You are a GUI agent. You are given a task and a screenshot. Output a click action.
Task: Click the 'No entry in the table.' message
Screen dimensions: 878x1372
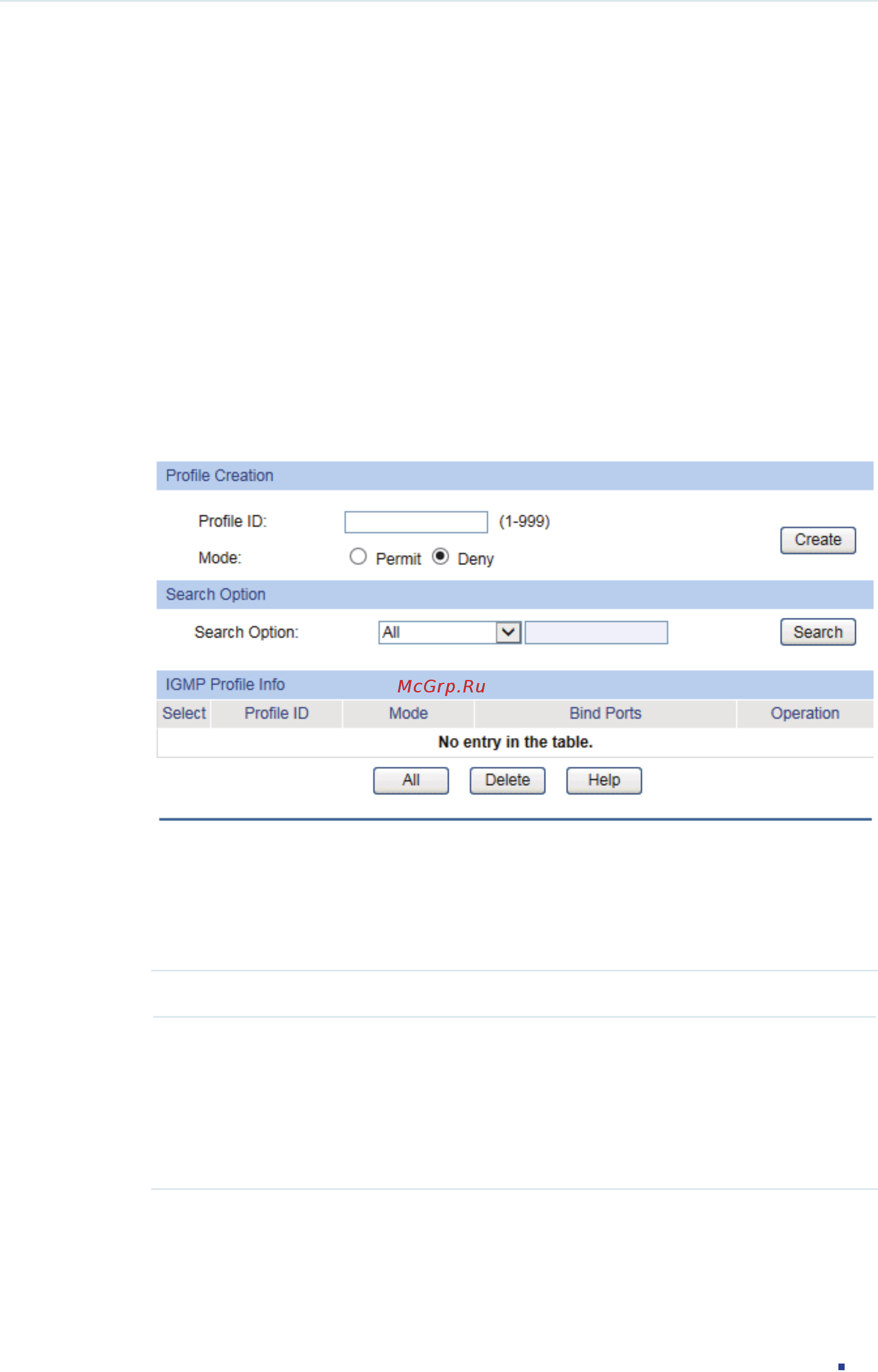point(515,743)
